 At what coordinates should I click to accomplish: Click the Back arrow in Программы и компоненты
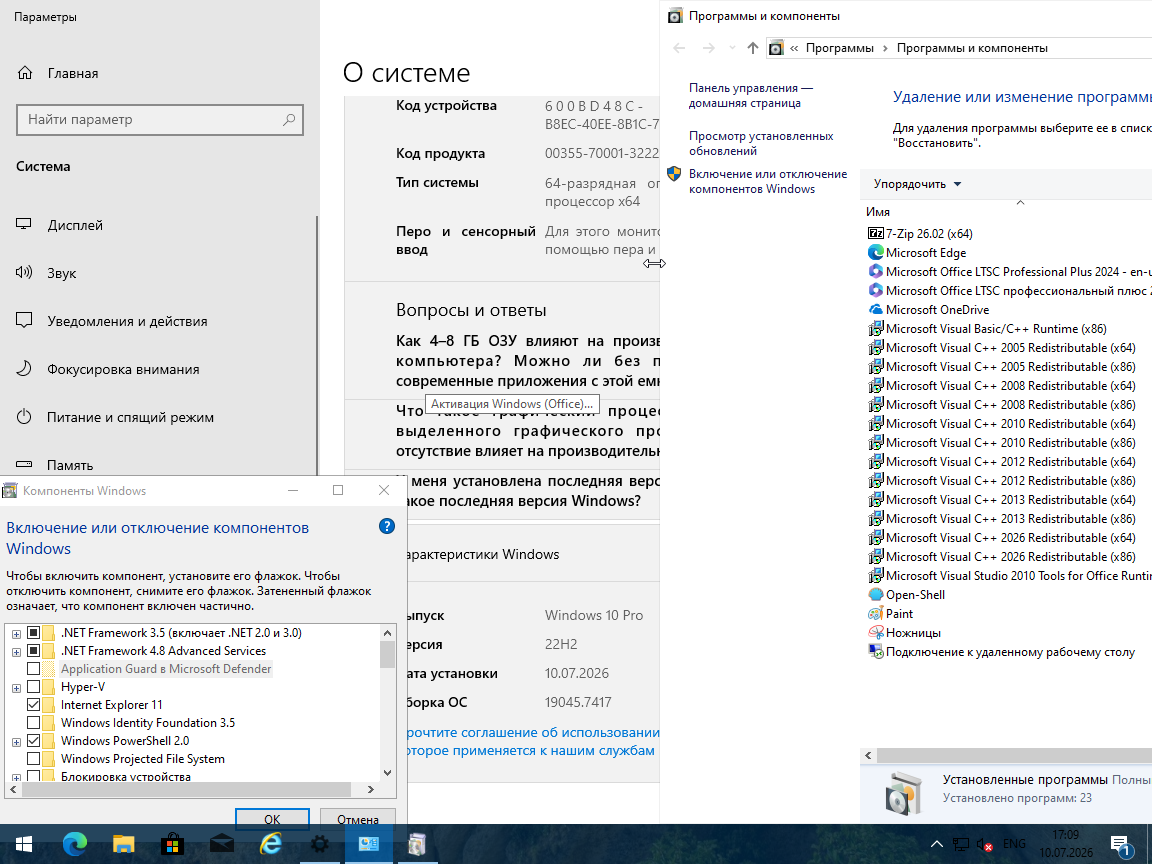[x=680, y=48]
